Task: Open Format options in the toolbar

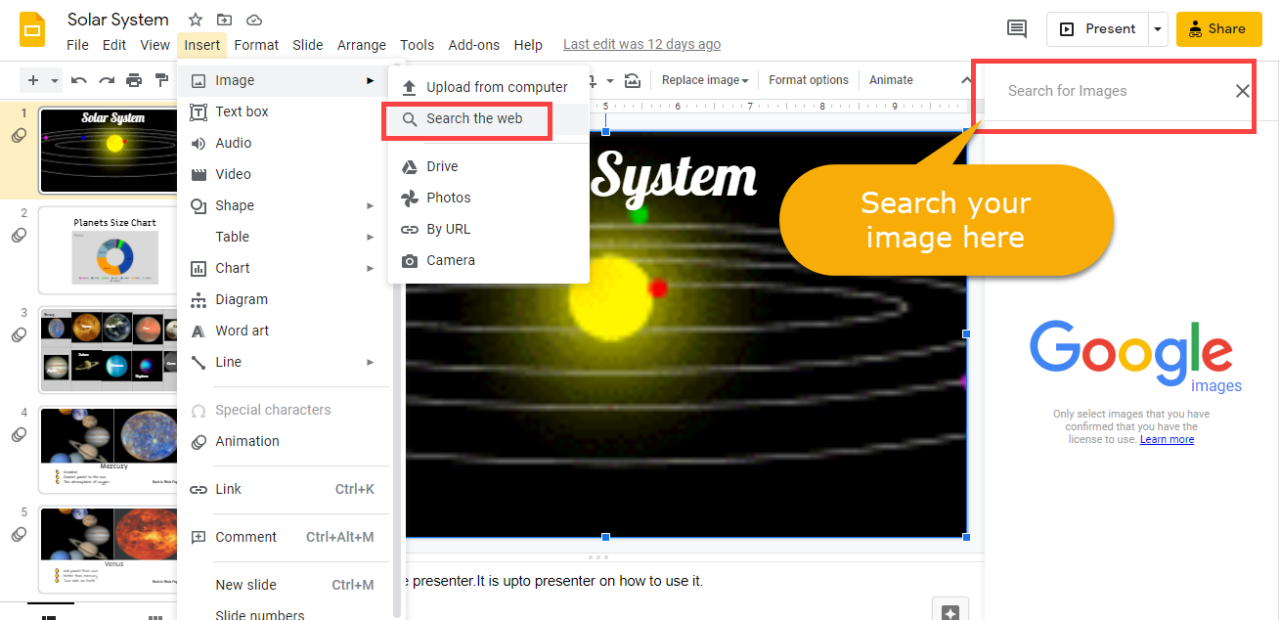Action: (x=808, y=79)
